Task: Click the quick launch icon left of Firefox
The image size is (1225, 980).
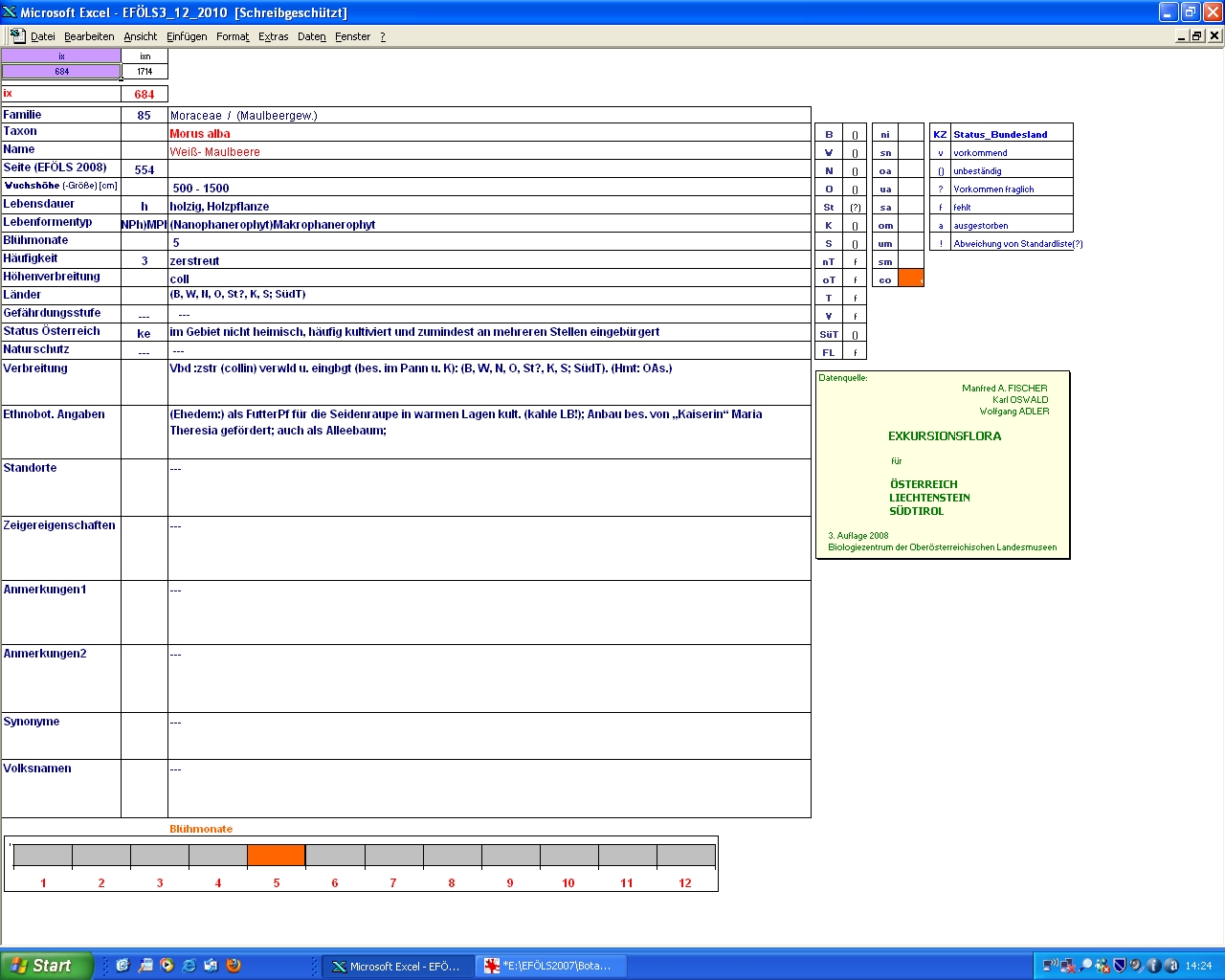Action: pos(212,966)
